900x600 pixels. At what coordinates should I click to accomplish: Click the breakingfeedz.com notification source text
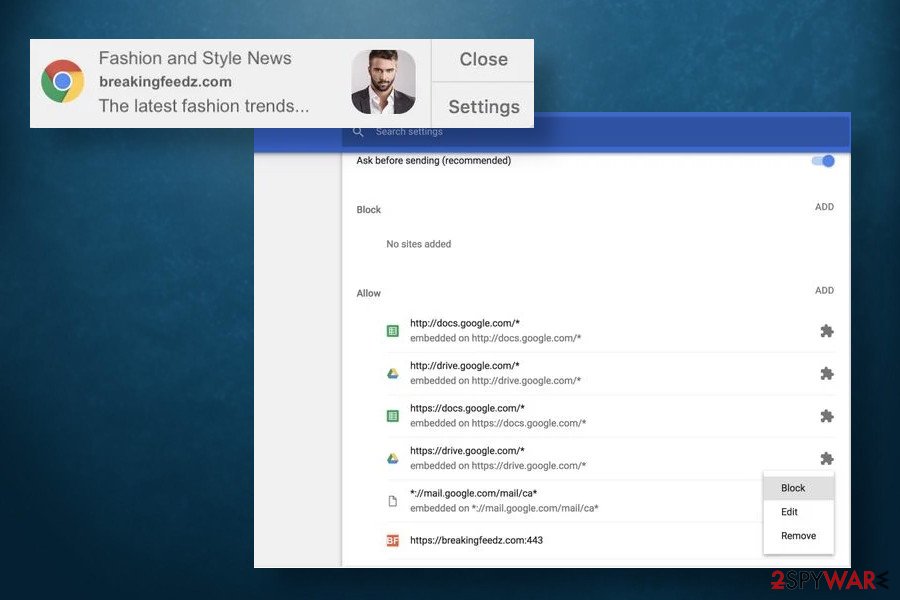(165, 82)
